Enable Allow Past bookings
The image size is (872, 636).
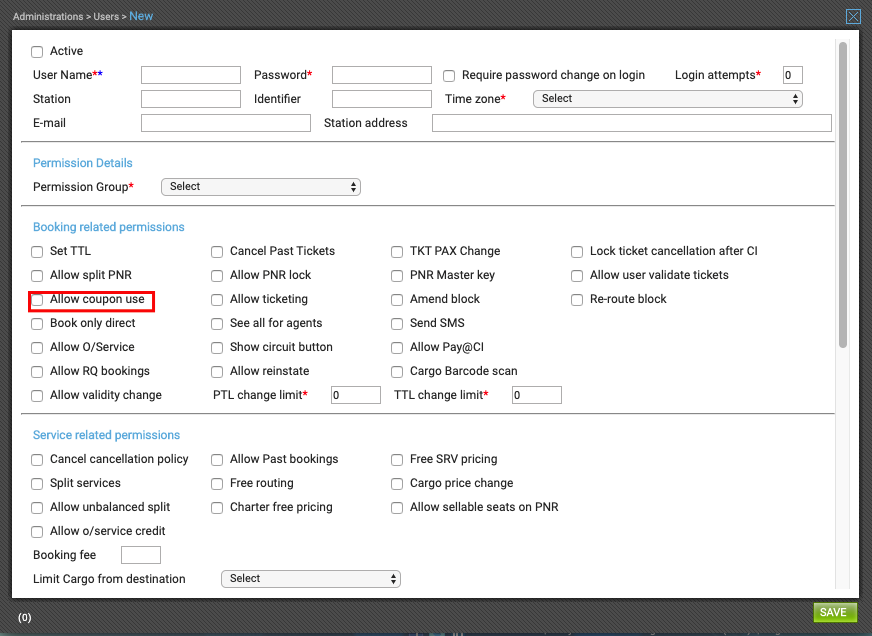tap(217, 460)
